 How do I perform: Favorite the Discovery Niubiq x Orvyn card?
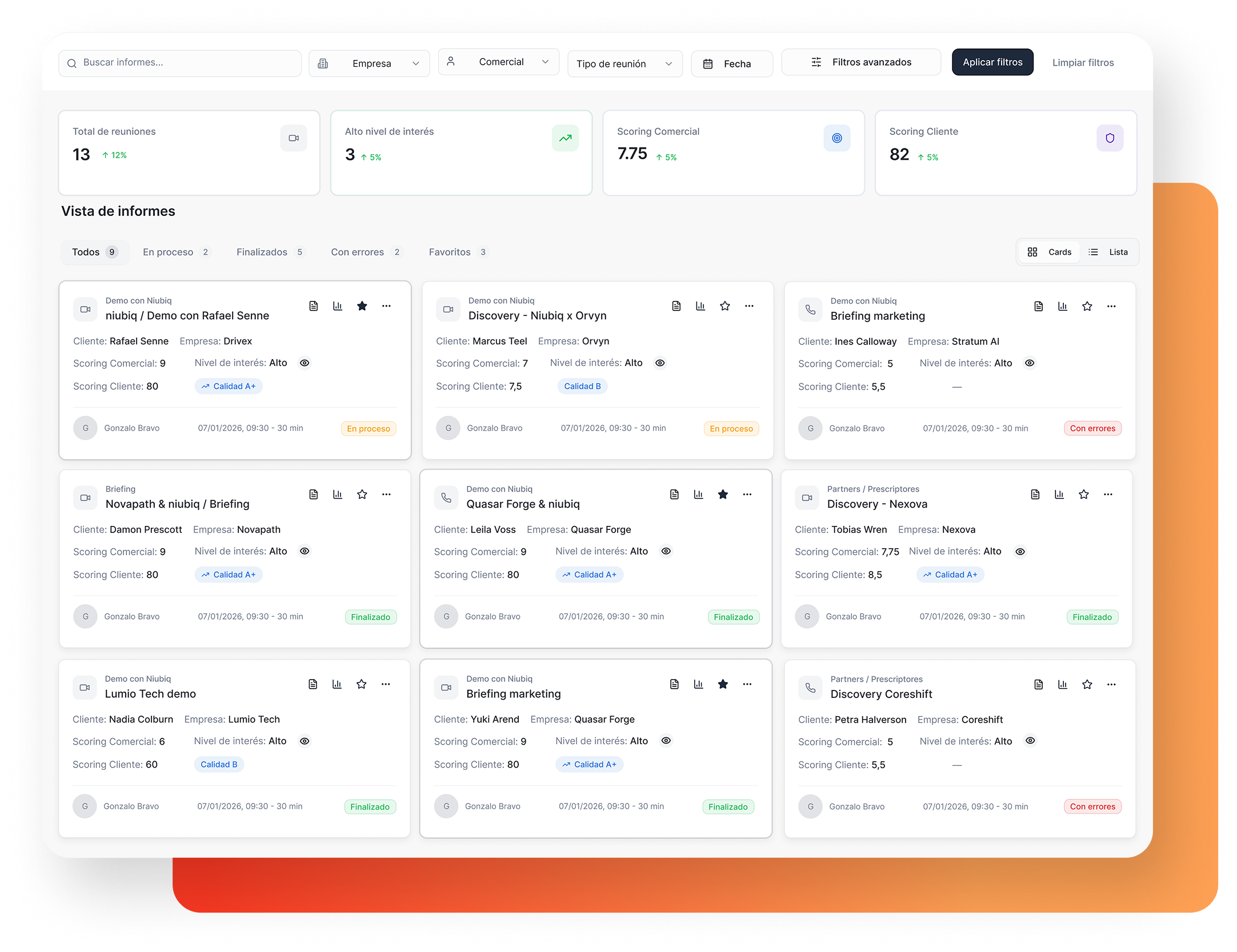tap(724, 306)
